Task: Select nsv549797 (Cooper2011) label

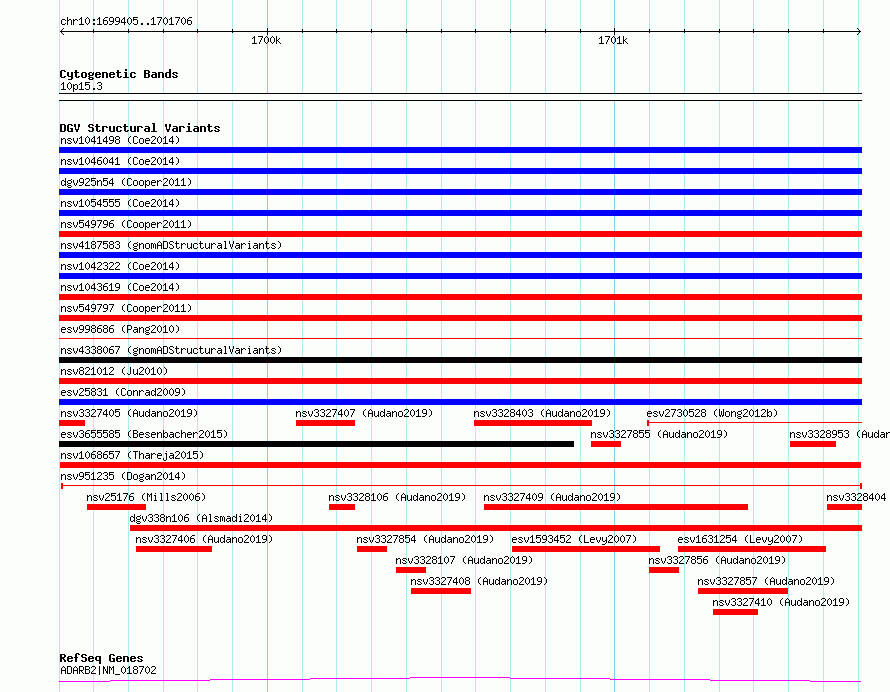Action: 126,308
